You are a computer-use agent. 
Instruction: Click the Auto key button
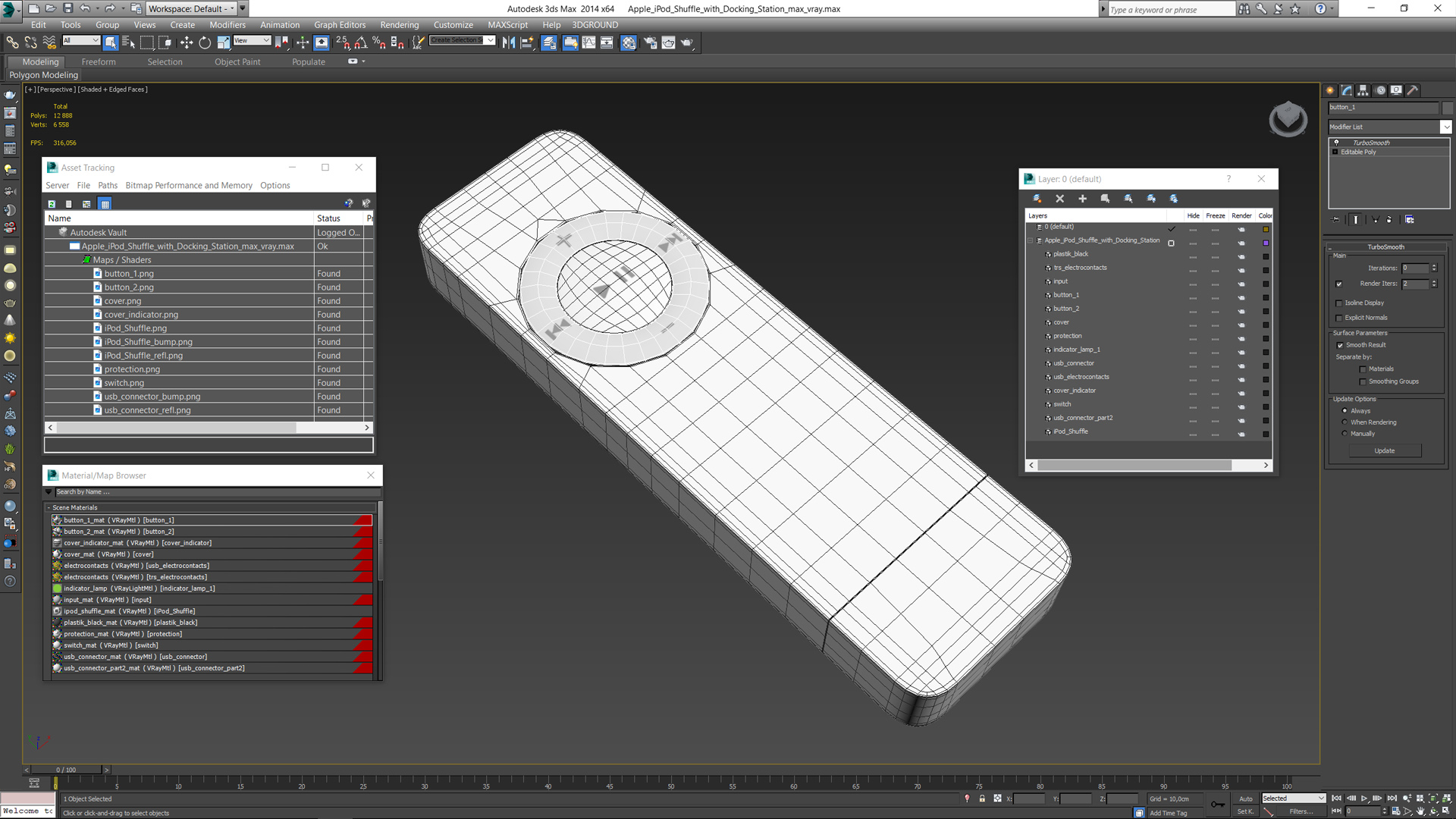[x=1246, y=799]
